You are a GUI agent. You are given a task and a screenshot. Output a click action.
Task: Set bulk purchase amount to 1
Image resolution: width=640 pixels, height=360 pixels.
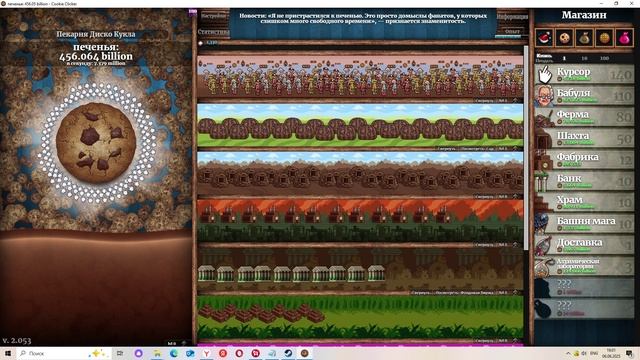(x=564, y=58)
